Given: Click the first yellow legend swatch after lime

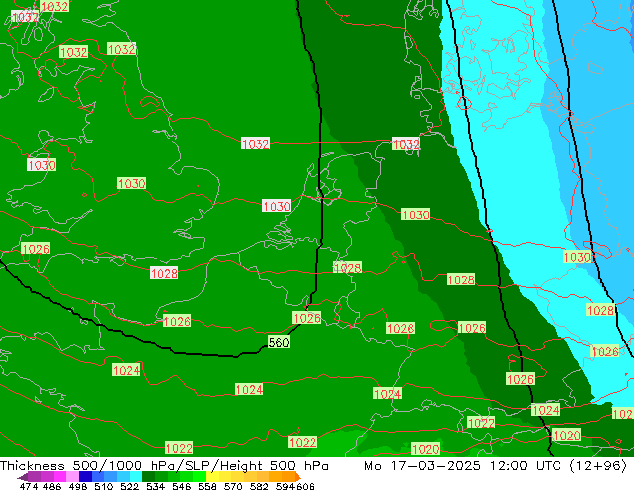Looking at the screenshot, I should pyautogui.click(x=212, y=477).
